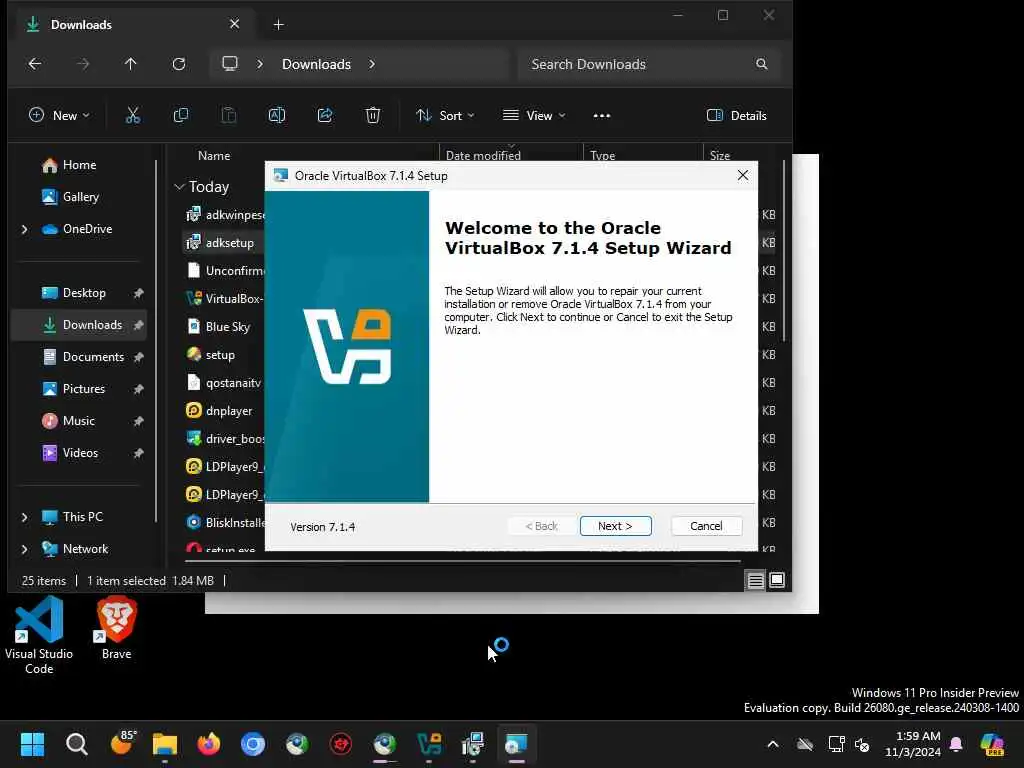Click the Copy icon in toolbar
Screen dimensions: 1024x768
click(x=181, y=116)
